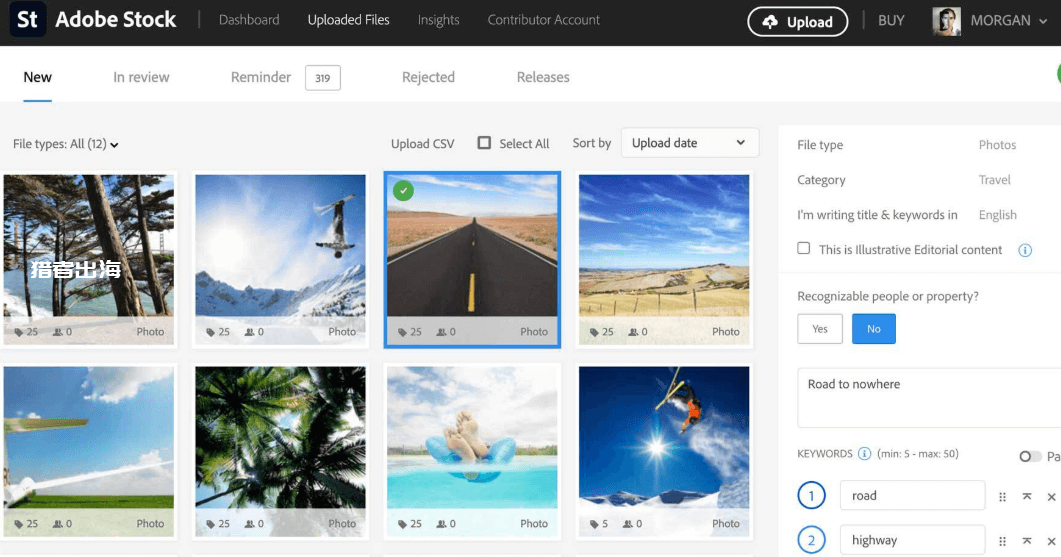Switch to the In review tab
This screenshot has width=1061, height=557.
click(141, 77)
